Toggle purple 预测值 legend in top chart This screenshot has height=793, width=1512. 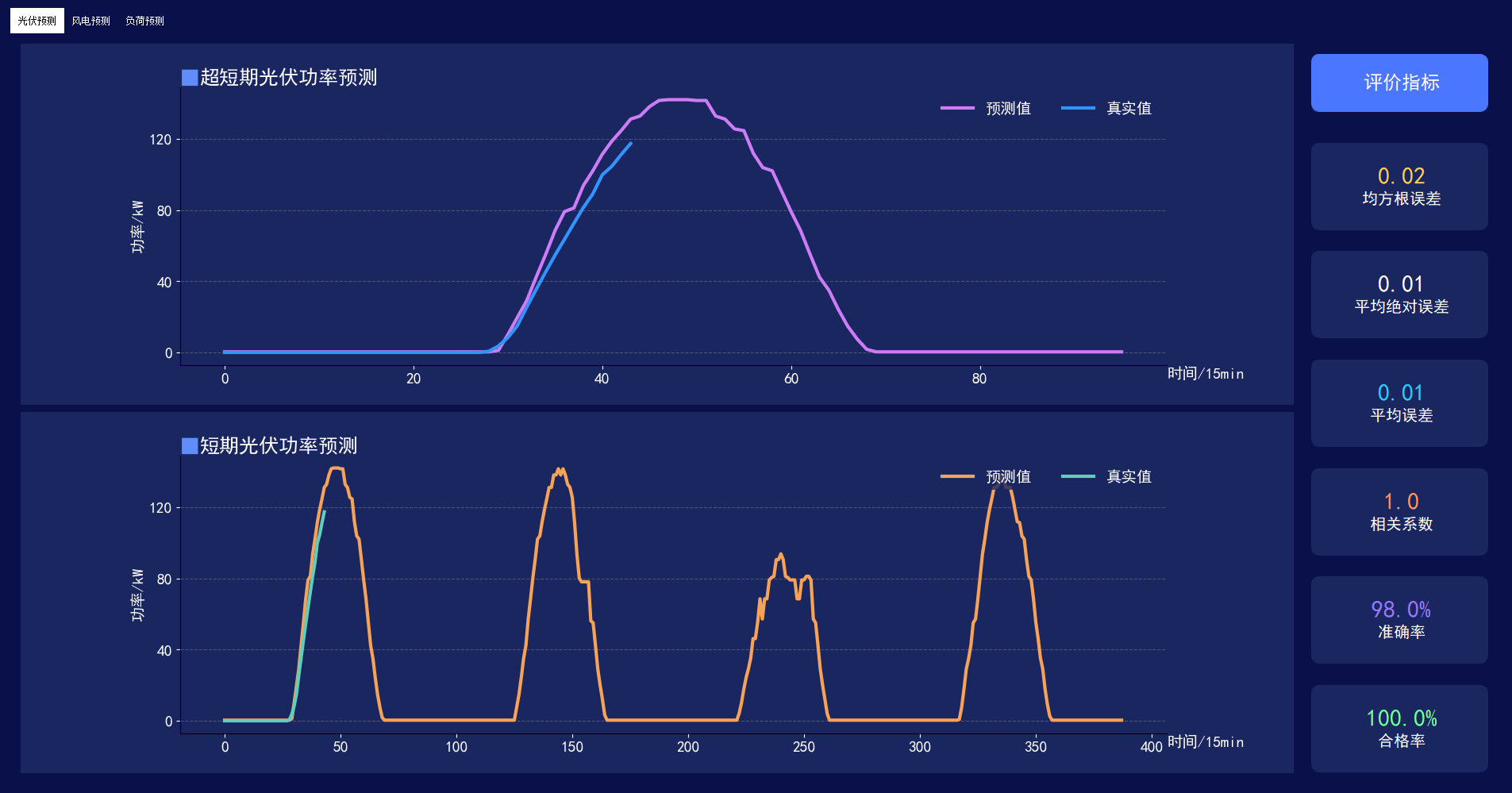pyautogui.click(x=986, y=108)
